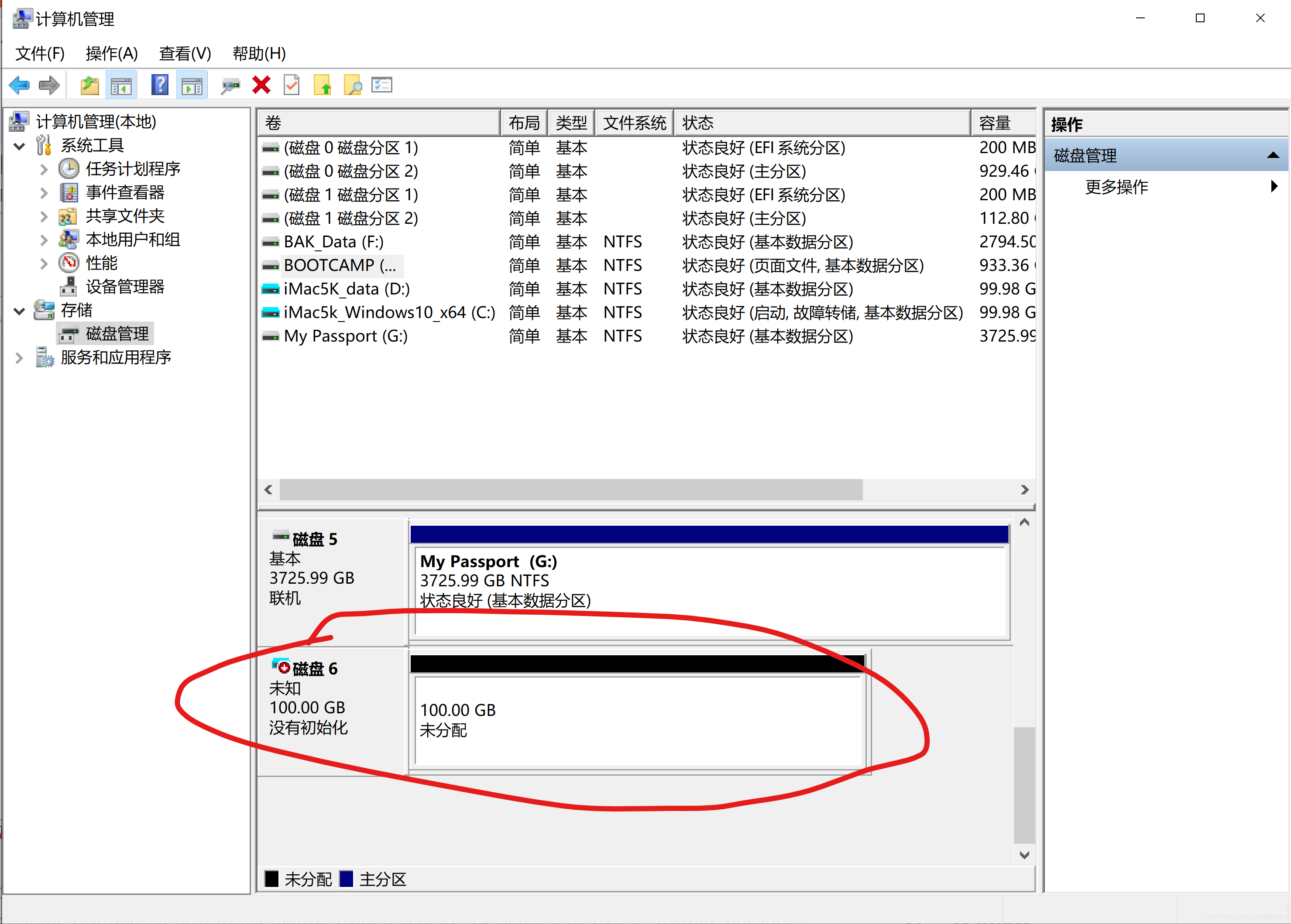Open the 操作(A) menu
This screenshot has height=924, width=1291.
[112, 54]
